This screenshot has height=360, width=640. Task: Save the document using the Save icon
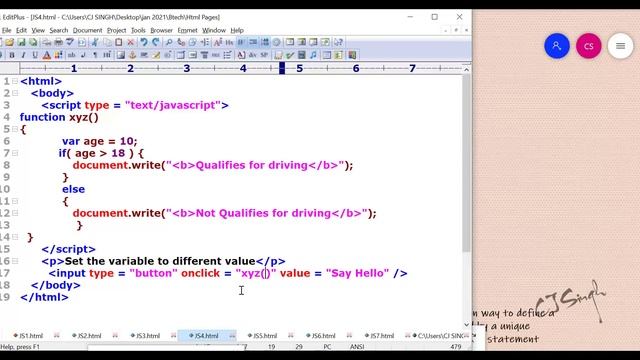click(x=21, y=42)
